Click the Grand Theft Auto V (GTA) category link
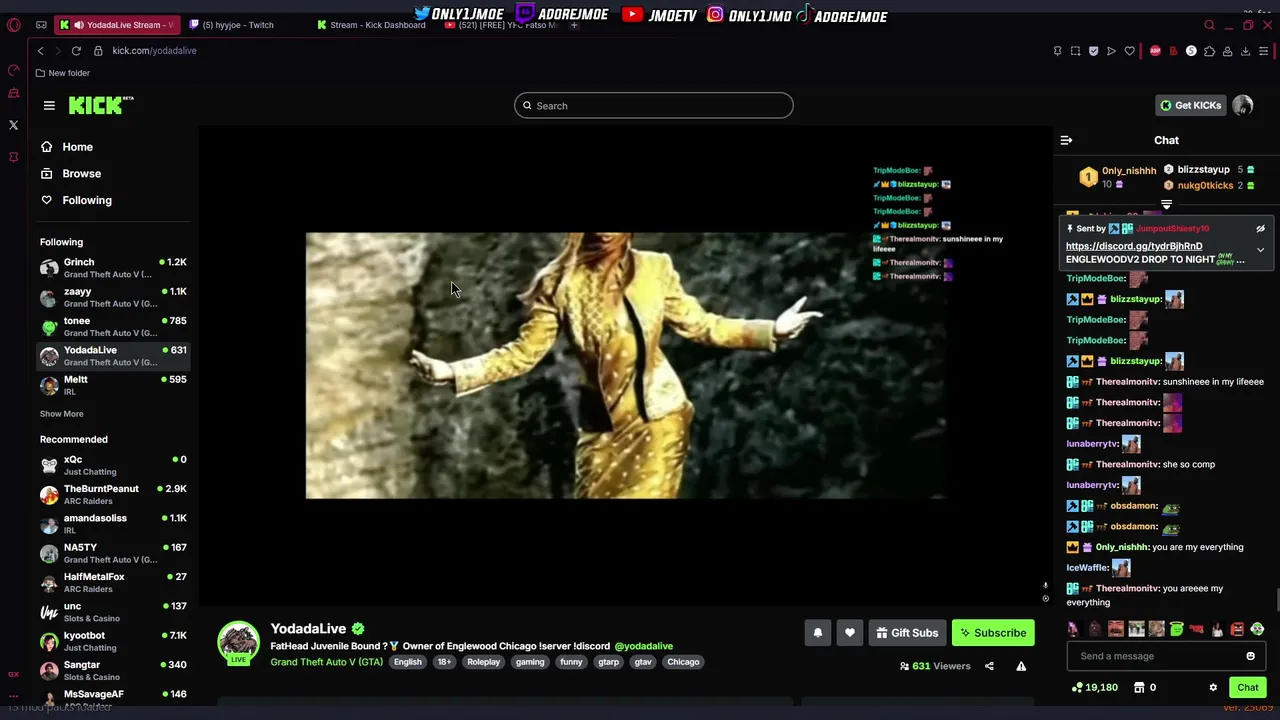The image size is (1280, 720). tap(326, 662)
